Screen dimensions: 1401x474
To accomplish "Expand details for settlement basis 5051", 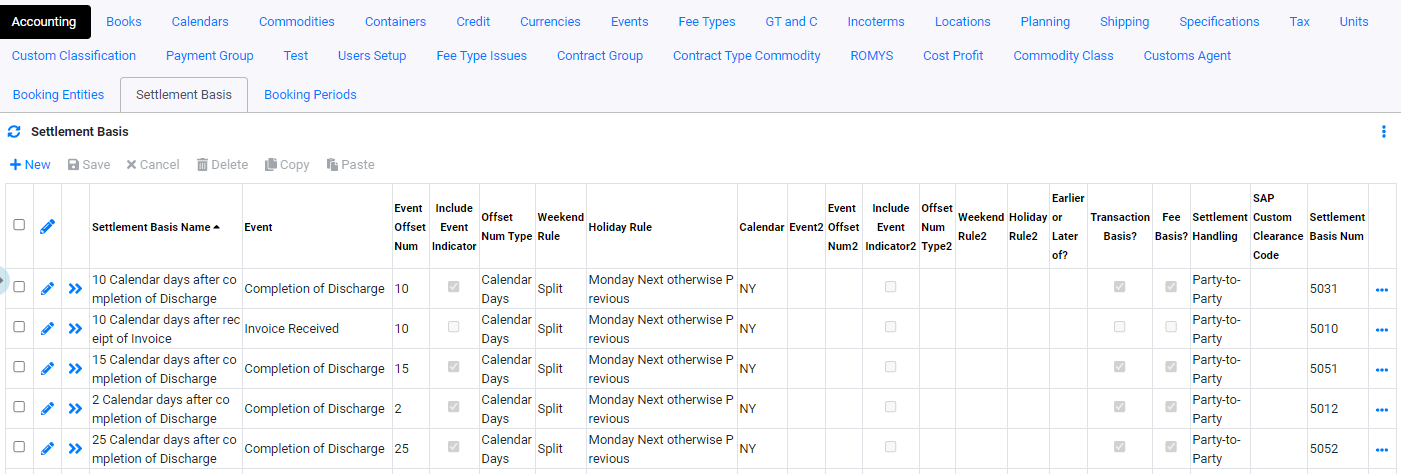I will (x=75, y=368).
